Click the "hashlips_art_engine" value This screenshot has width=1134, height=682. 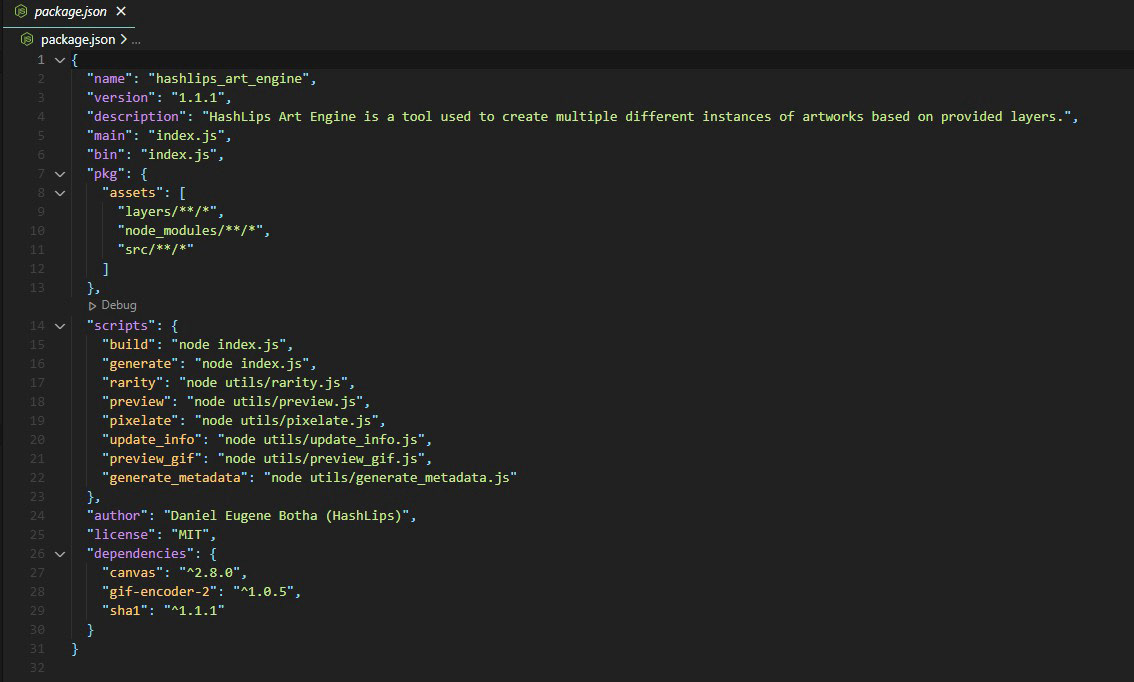(x=229, y=79)
